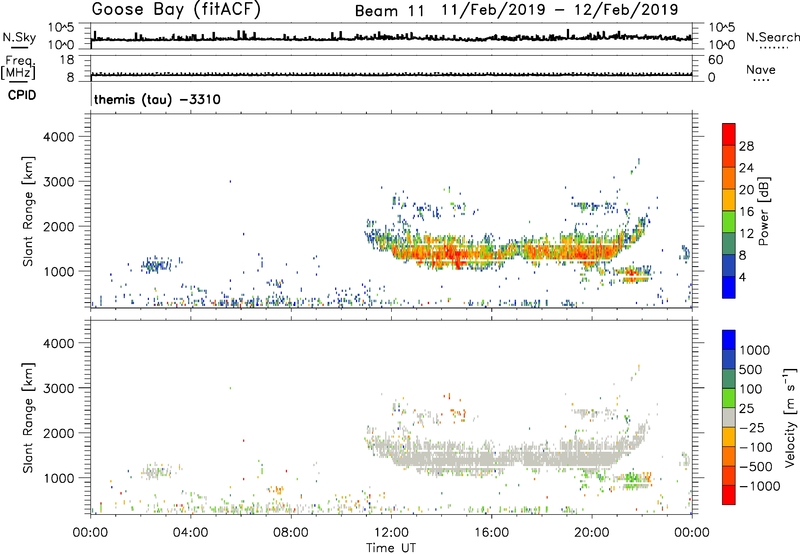
Task: Click the '28' power colorbar label
Action: tap(746, 146)
